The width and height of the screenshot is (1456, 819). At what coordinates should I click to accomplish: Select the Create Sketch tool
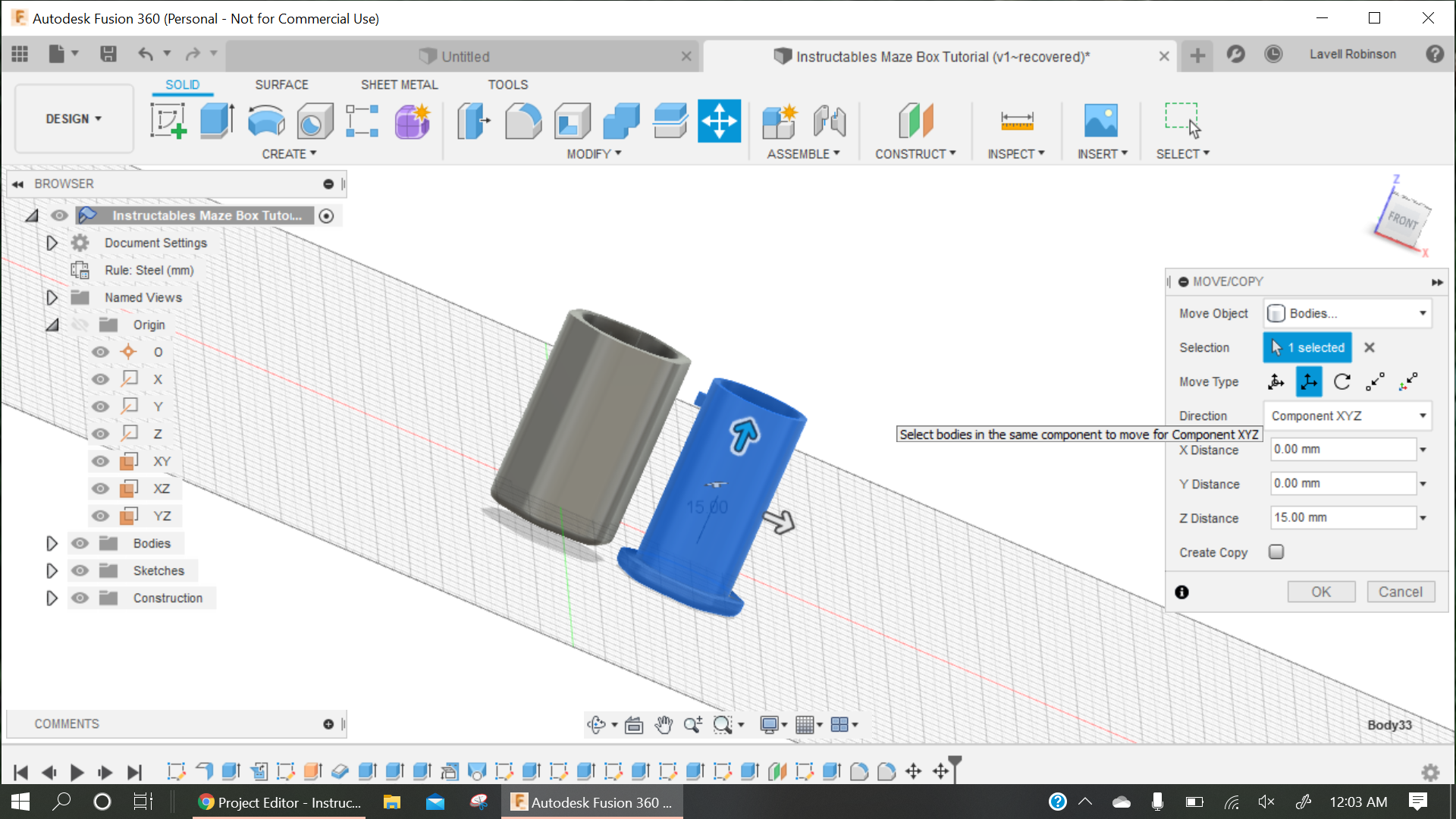click(x=168, y=121)
